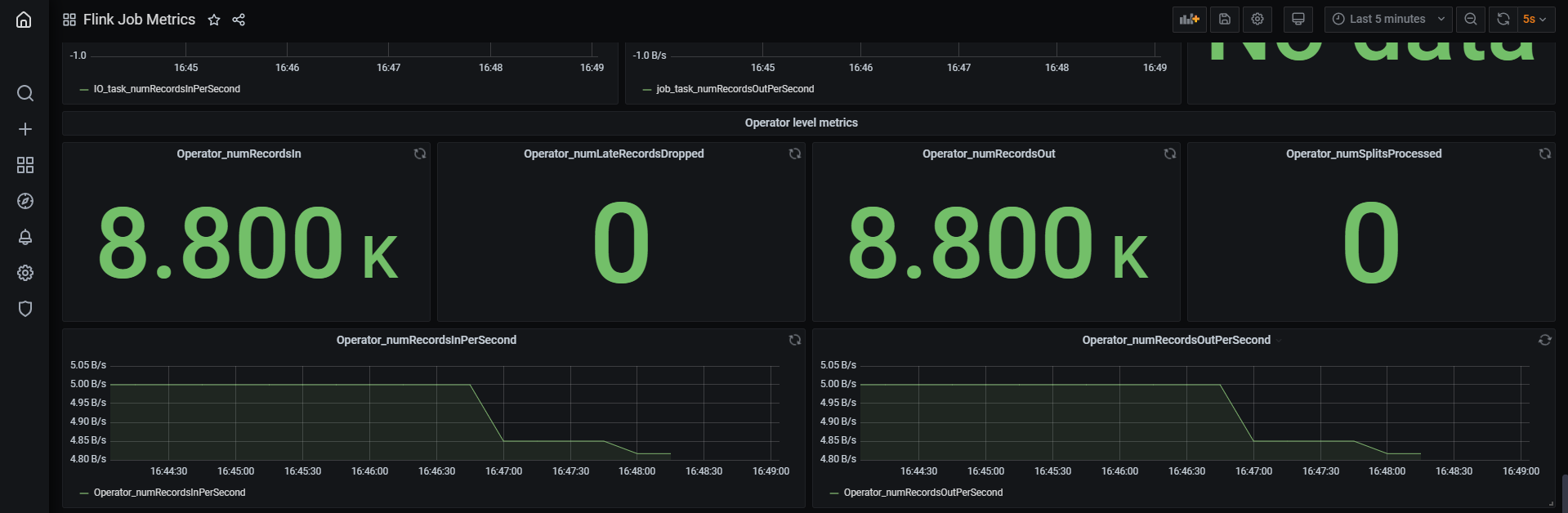Toggle job_task_numRecordsOutPerSecond legend series
1568x513 pixels.
[x=735, y=89]
